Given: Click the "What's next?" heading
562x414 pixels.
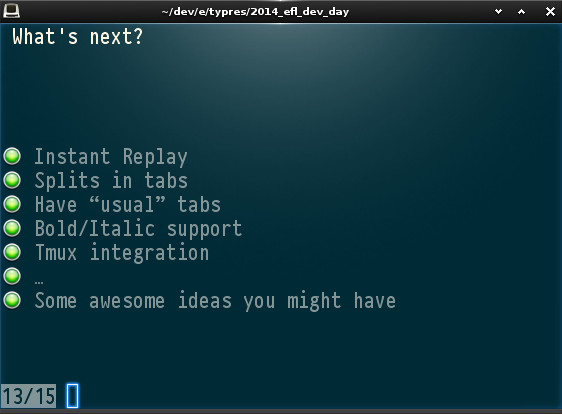Looking at the screenshot, I should 77,37.
